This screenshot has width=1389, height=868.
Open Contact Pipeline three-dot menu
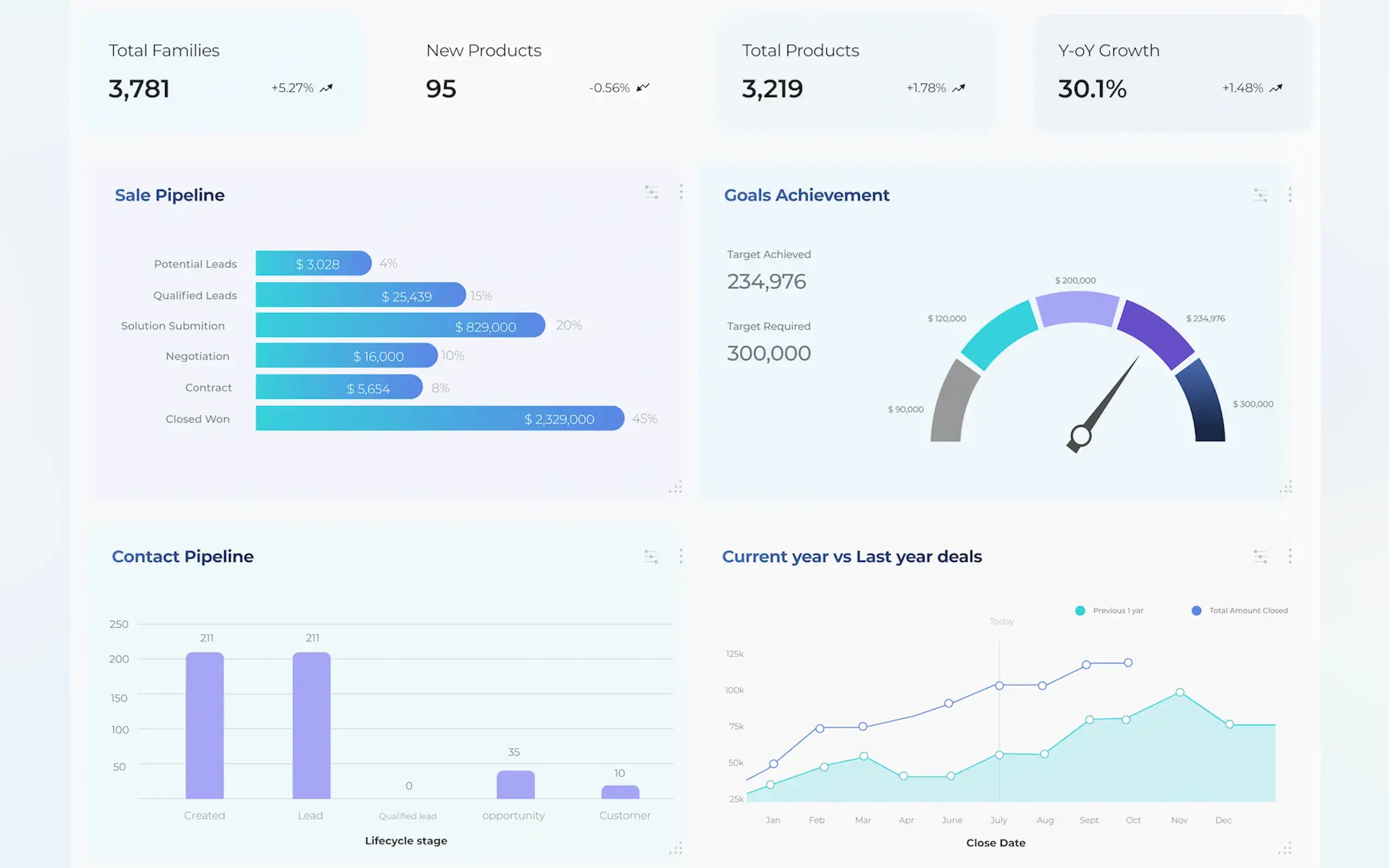[681, 556]
